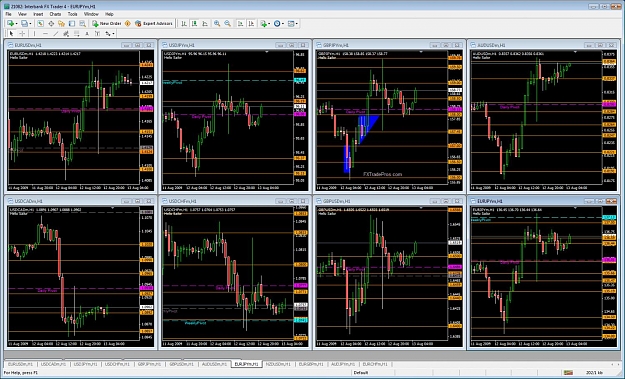The width and height of the screenshot is (625, 379).
Task: Select the text label tool
Action: click(x=97, y=33)
